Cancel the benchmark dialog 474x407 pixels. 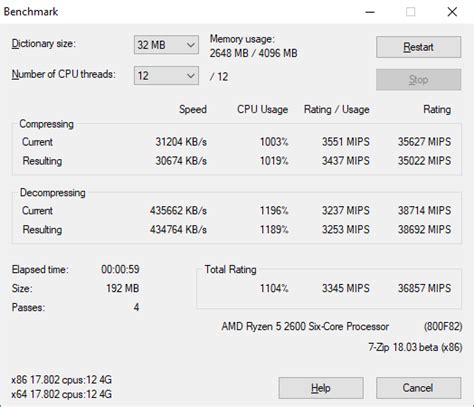click(x=419, y=388)
